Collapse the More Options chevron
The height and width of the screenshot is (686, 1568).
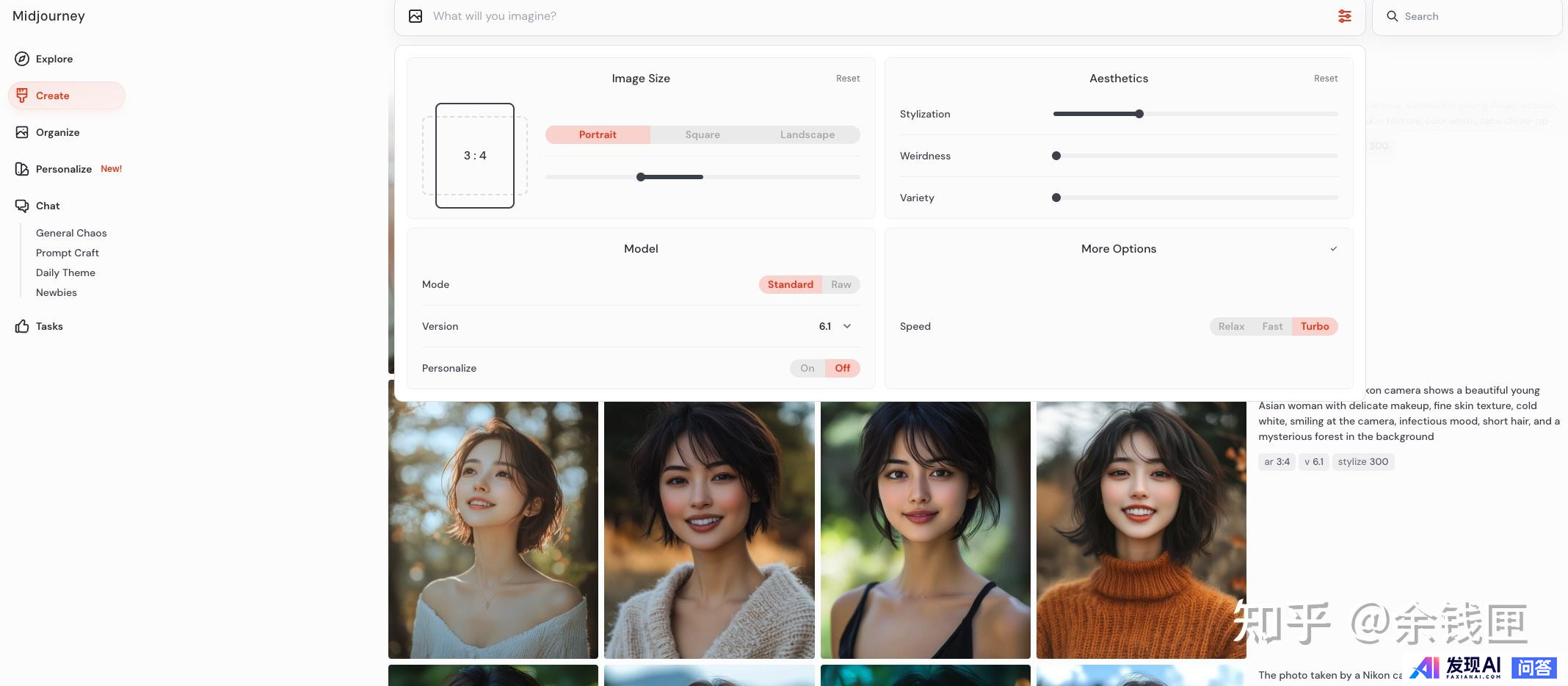point(1333,249)
